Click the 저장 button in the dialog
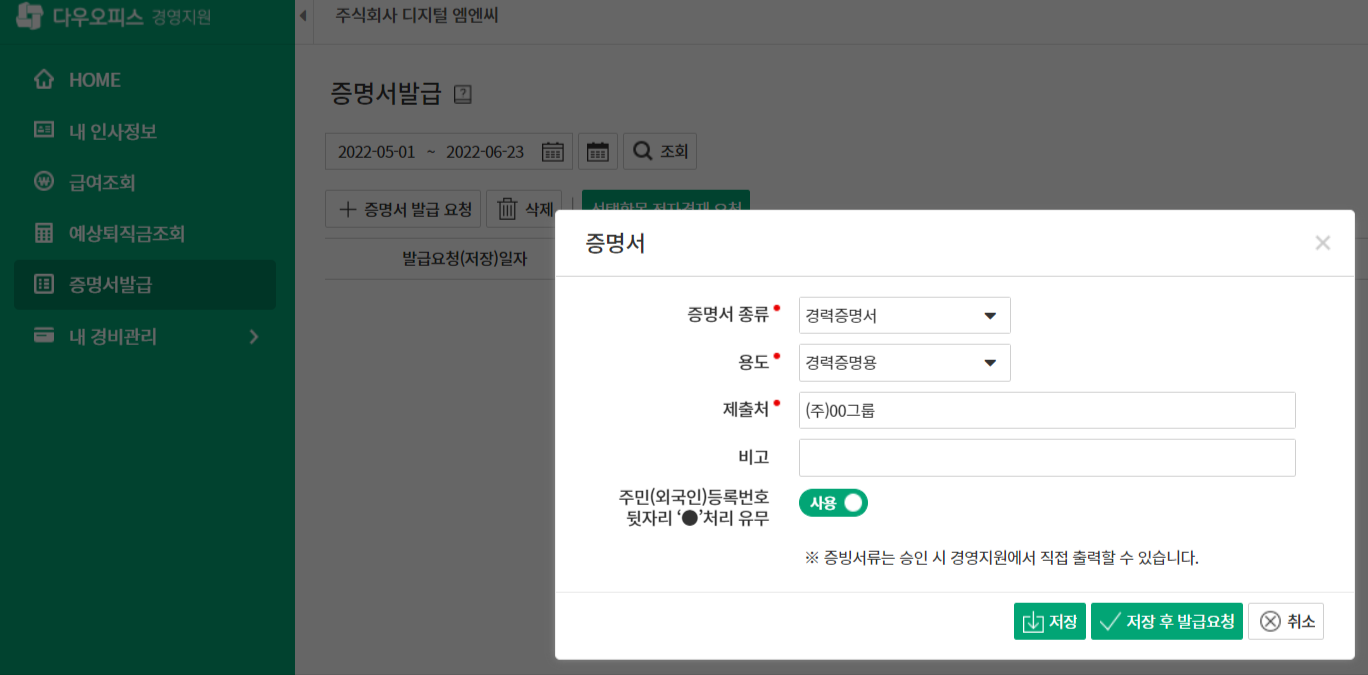Image resolution: width=1368 pixels, height=675 pixels. click(1049, 620)
